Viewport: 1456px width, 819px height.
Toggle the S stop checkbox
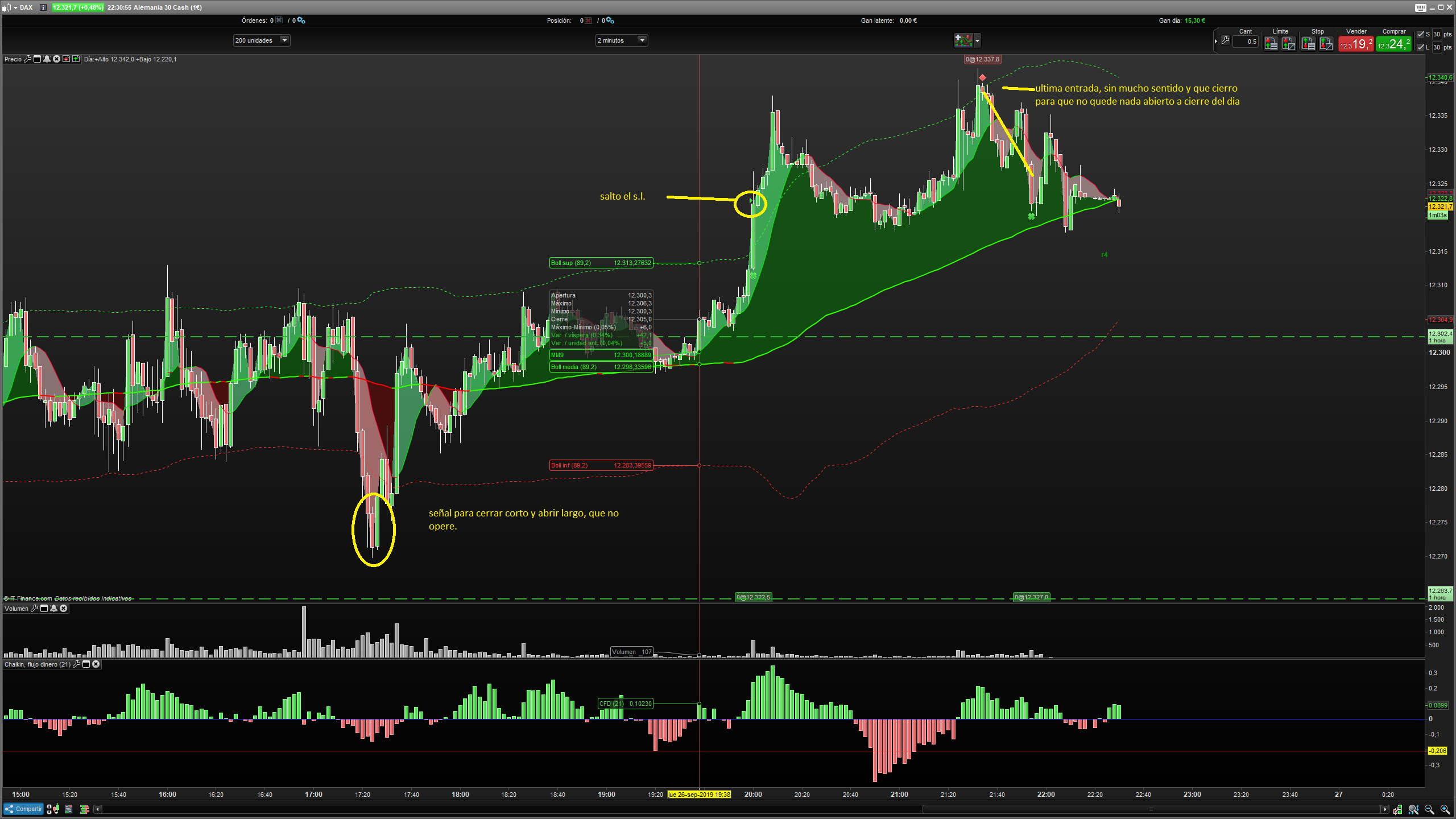(x=1421, y=34)
